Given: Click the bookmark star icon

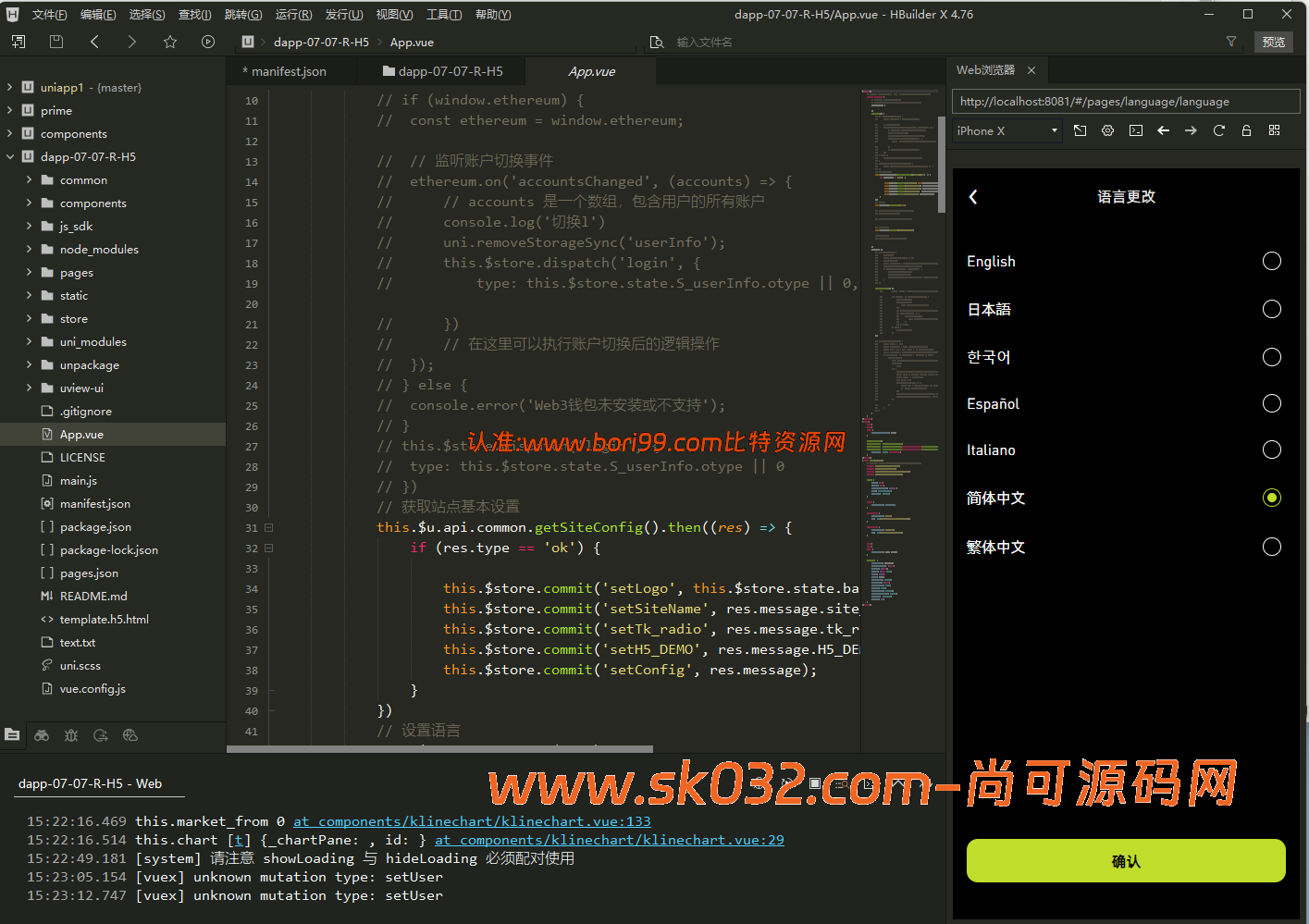Looking at the screenshot, I should pyautogui.click(x=170, y=42).
